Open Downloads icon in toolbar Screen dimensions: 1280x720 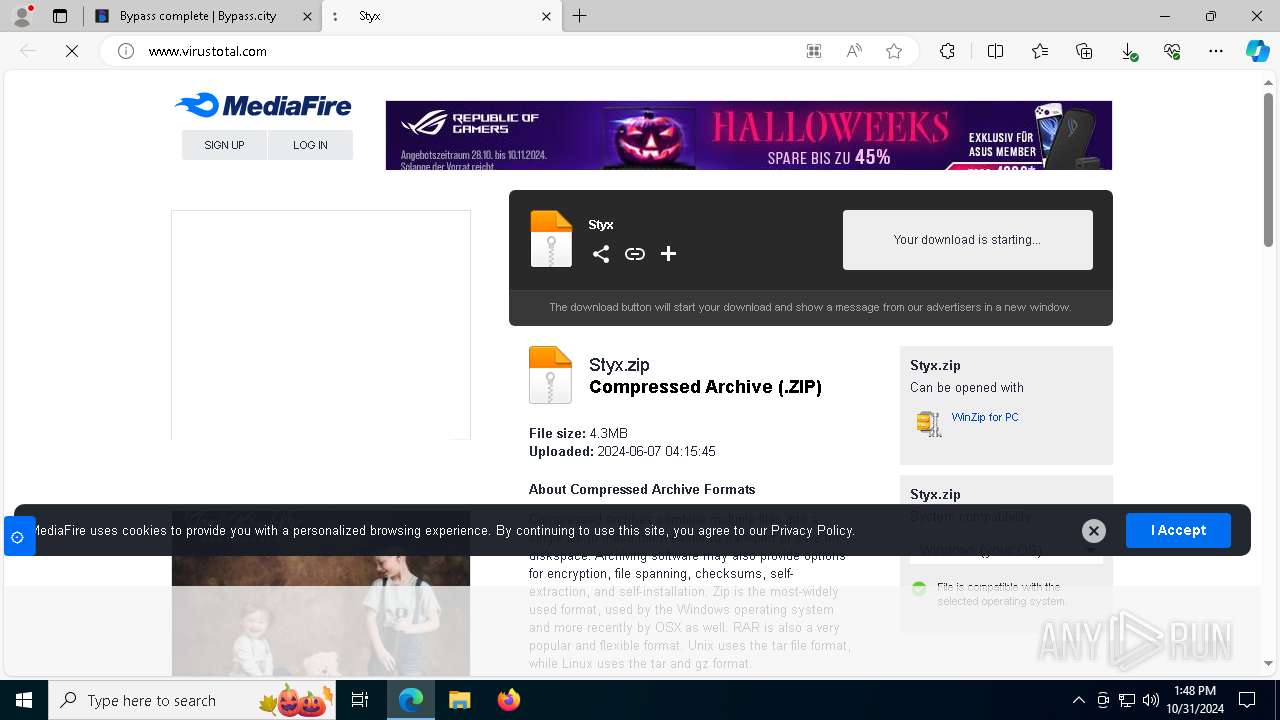click(x=1128, y=51)
